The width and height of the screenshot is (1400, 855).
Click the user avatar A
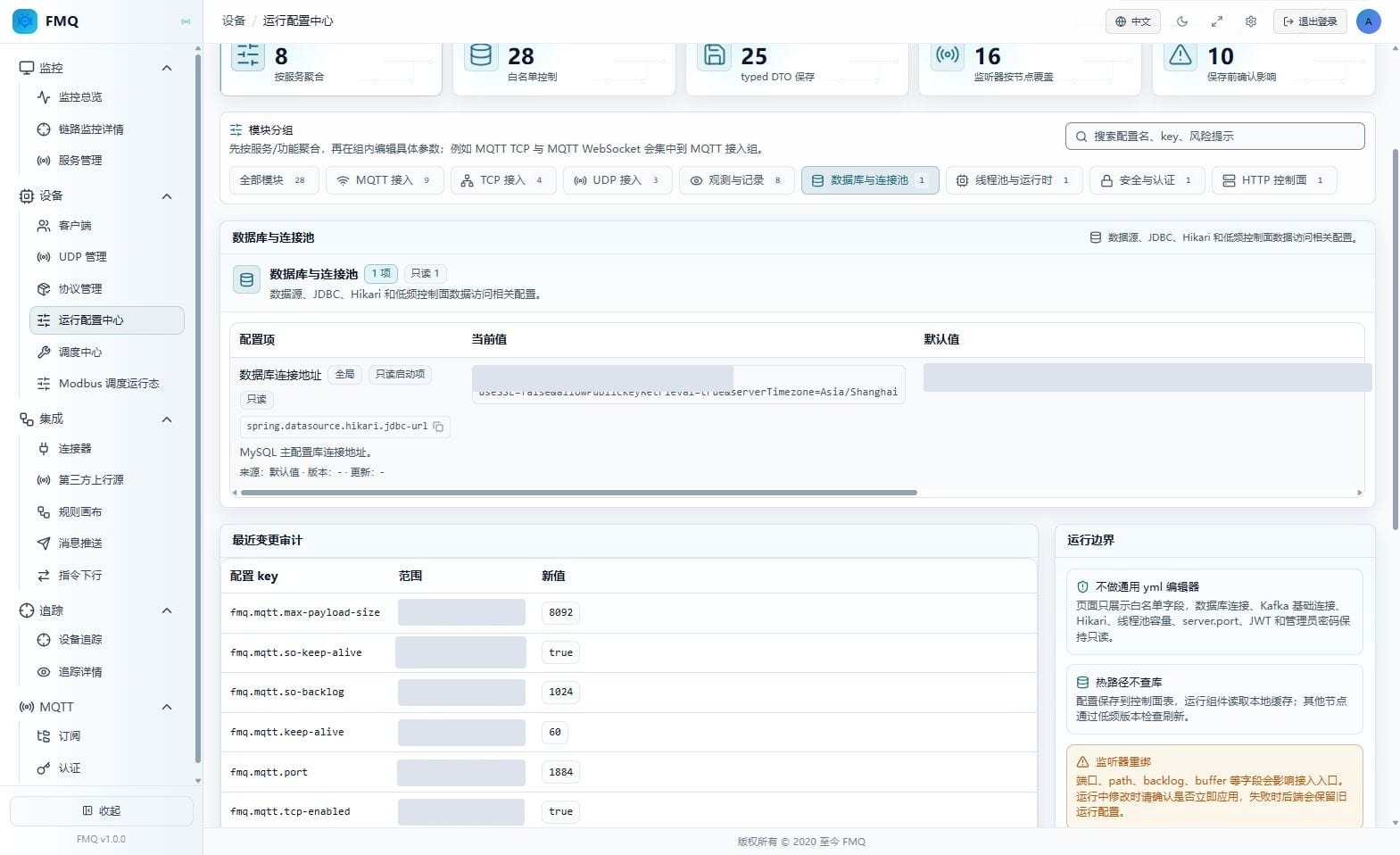tap(1368, 21)
